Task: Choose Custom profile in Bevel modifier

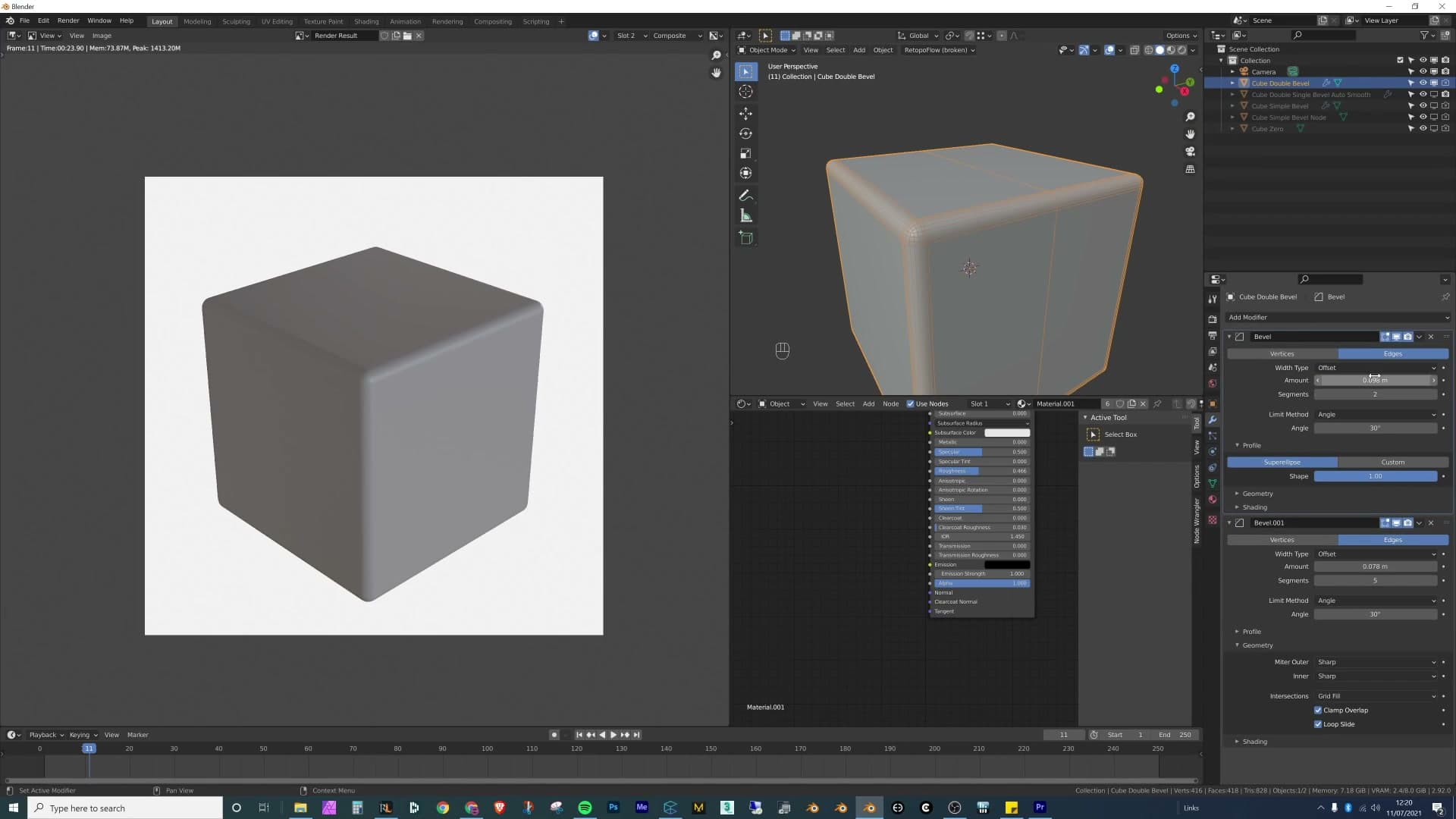Action: (1393, 463)
